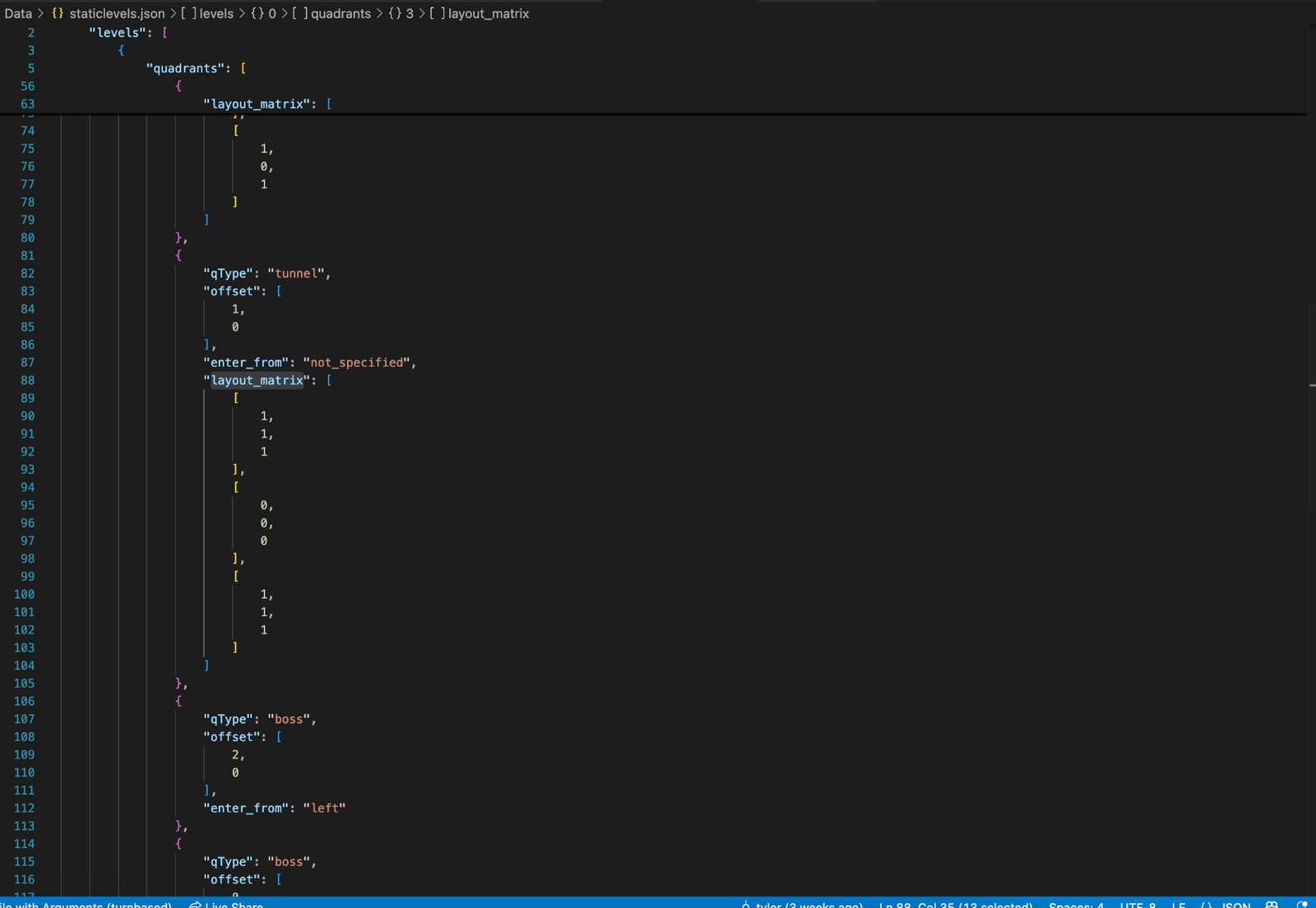Change UTF-8 file encoding
Screen dimensions: 1316x908
point(1138,904)
